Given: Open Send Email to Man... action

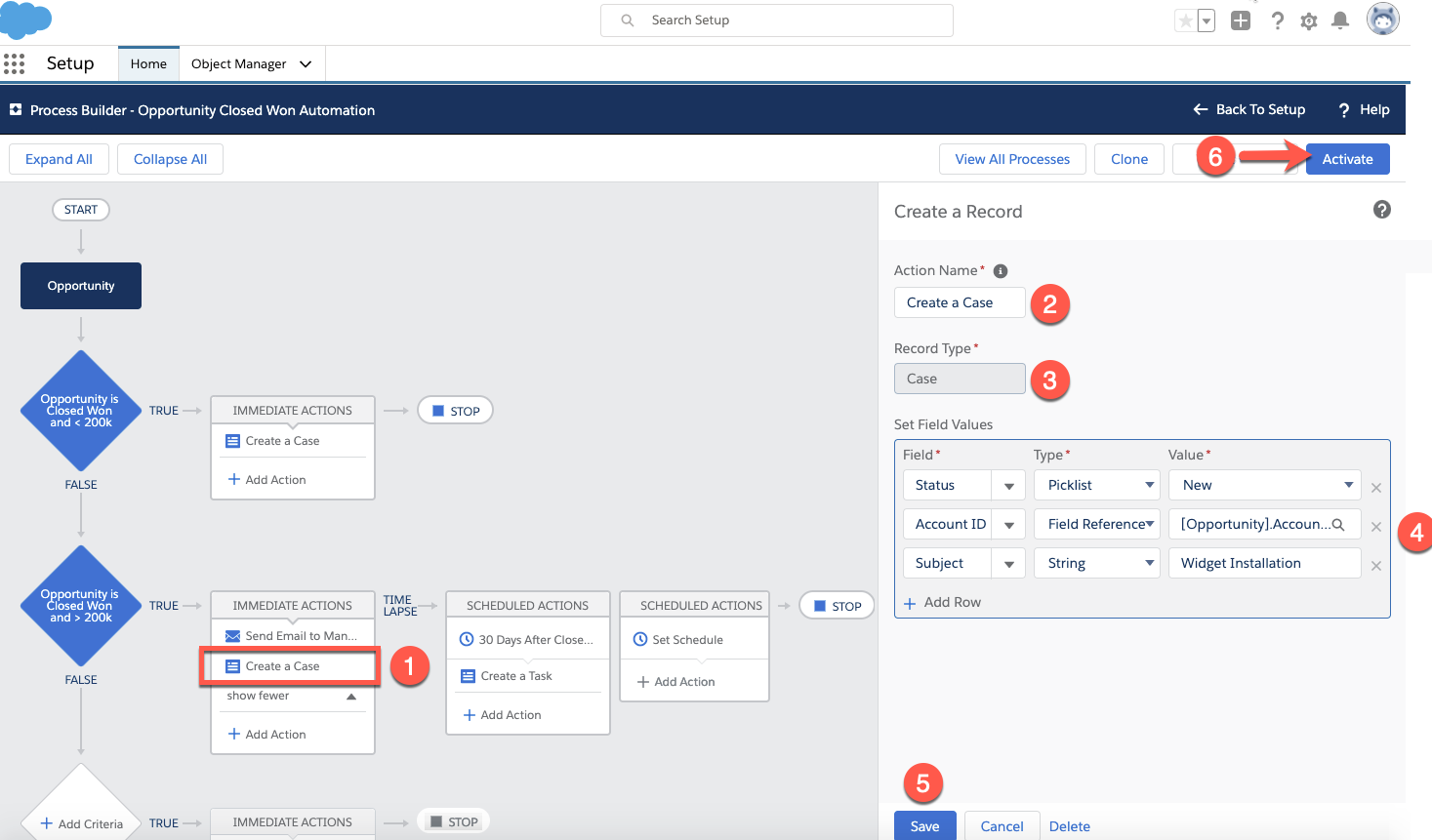Looking at the screenshot, I should [293, 636].
